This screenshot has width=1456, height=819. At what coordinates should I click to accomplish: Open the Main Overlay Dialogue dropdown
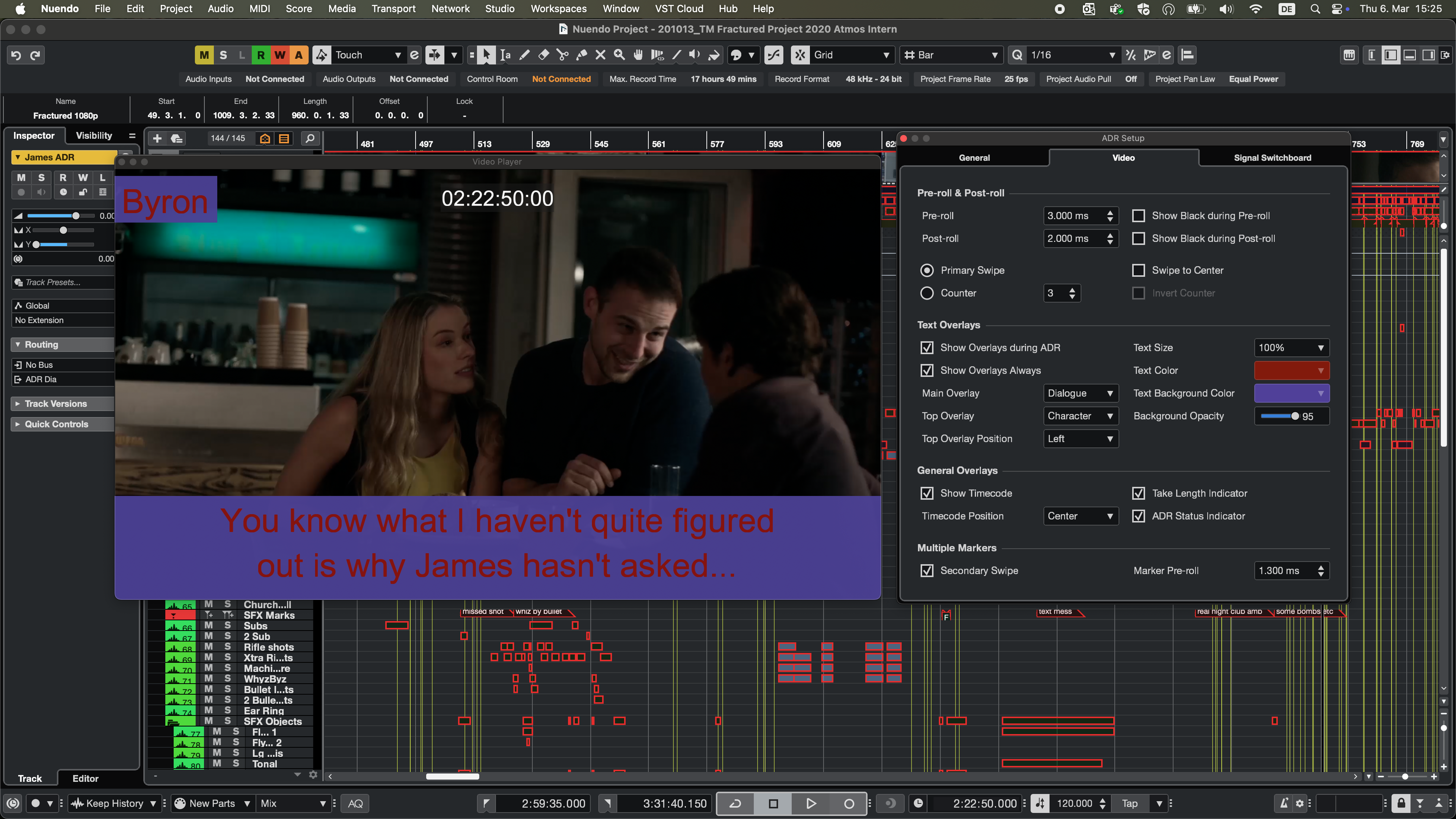(x=1080, y=394)
